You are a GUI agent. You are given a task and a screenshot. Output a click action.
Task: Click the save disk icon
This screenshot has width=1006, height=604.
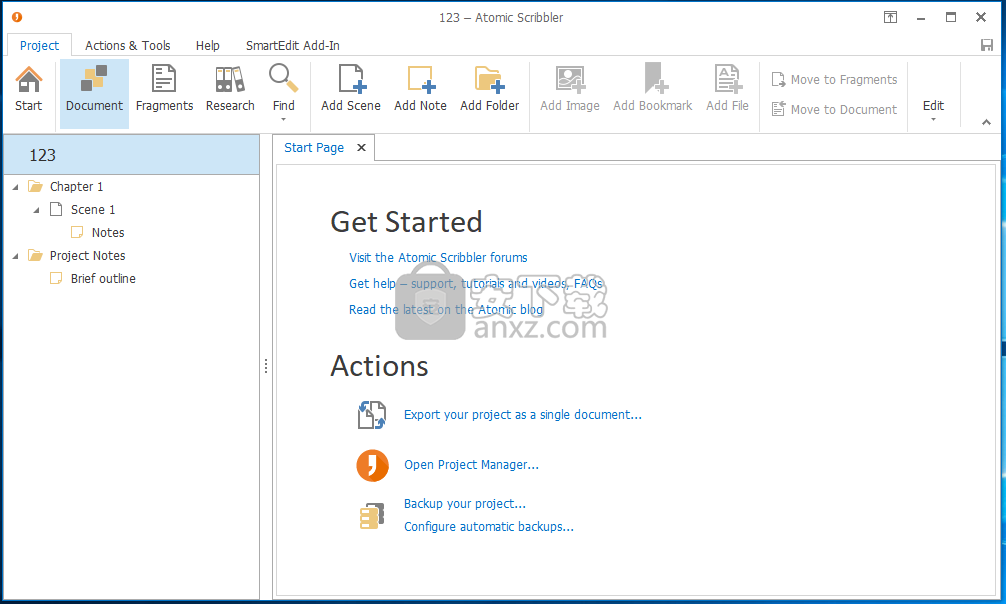click(987, 45)
